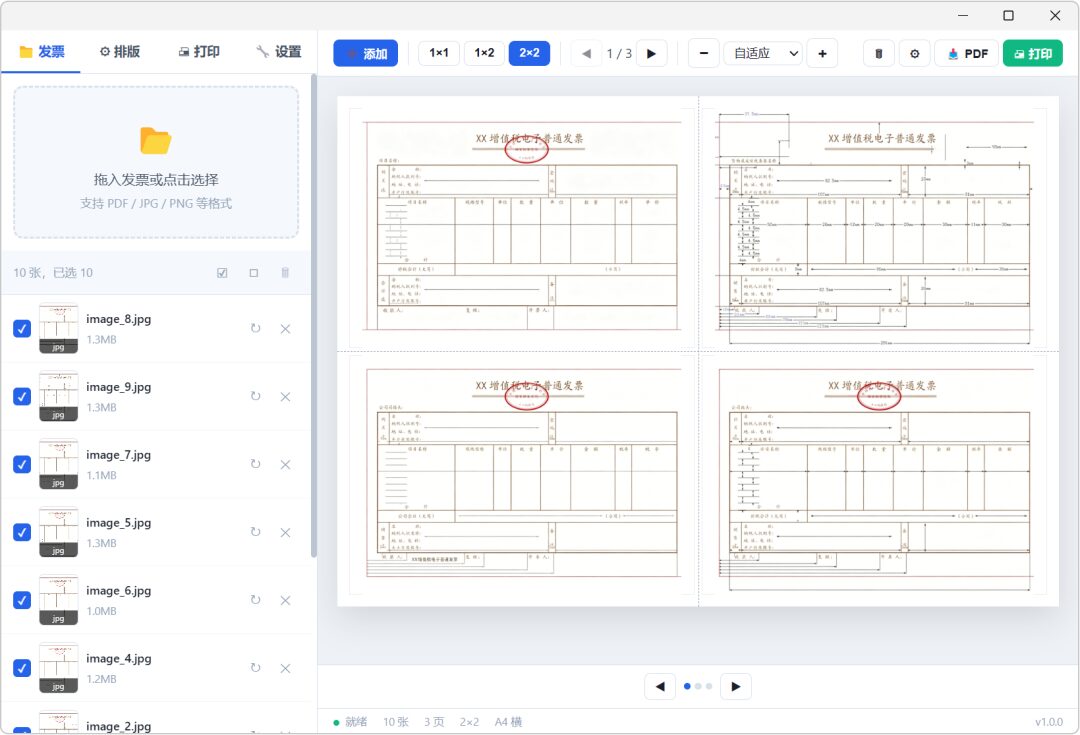Uncheck image_9.jpg checkbox
The width and height of the screenshot is (1080, 735).
pyautogui.click(x=22, y=397)
